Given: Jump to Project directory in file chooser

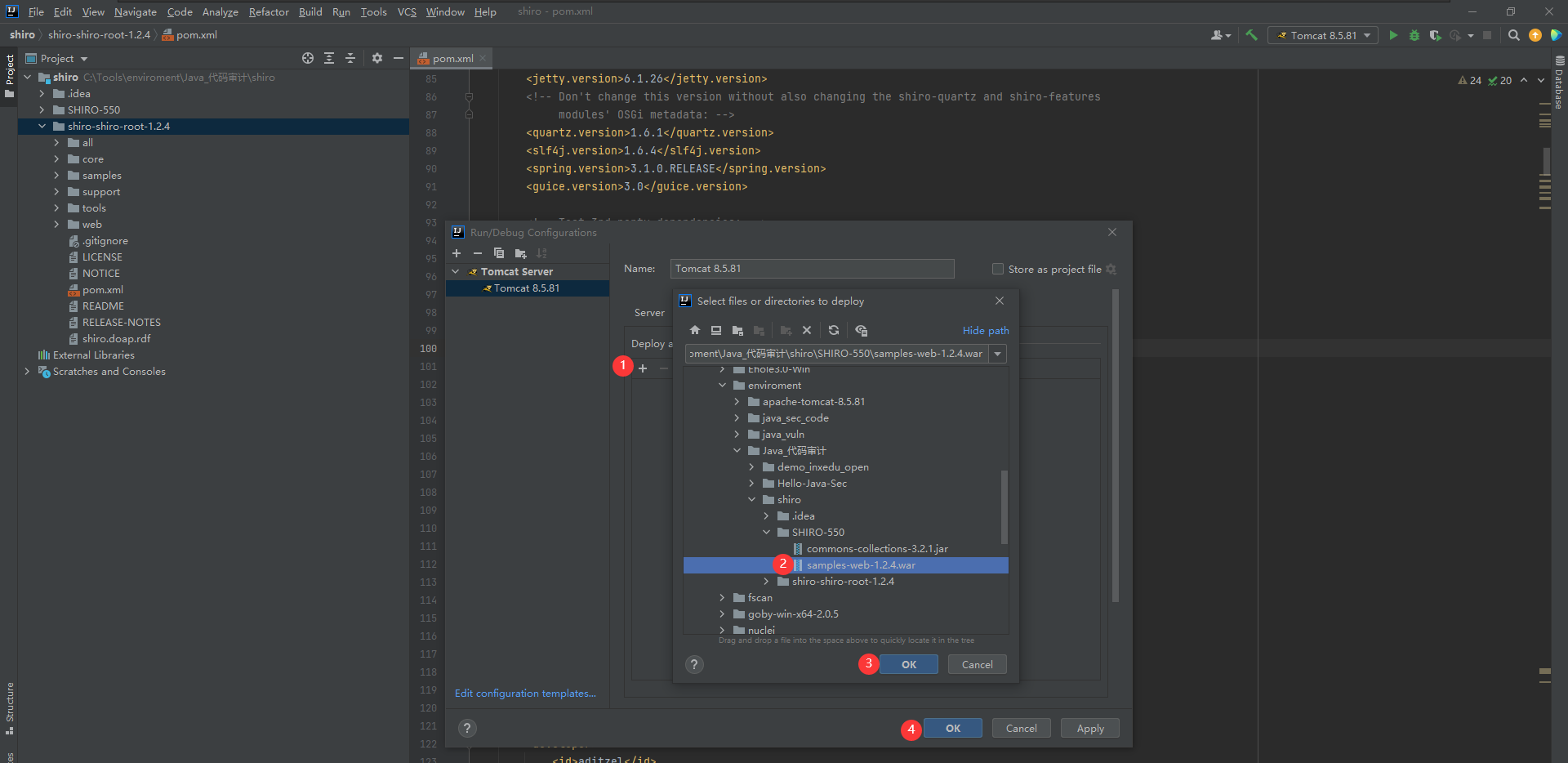Looking at the screenshot, I should click(x=737, y=330).
